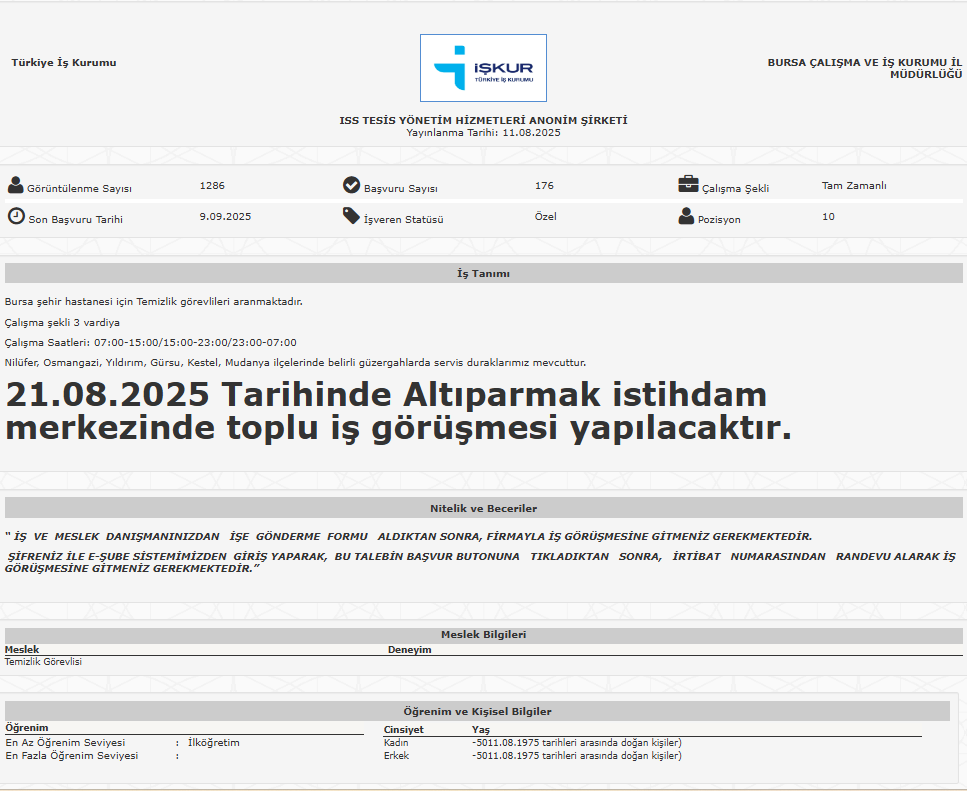Click the İşveren Statüsü label

click(403, 219)
